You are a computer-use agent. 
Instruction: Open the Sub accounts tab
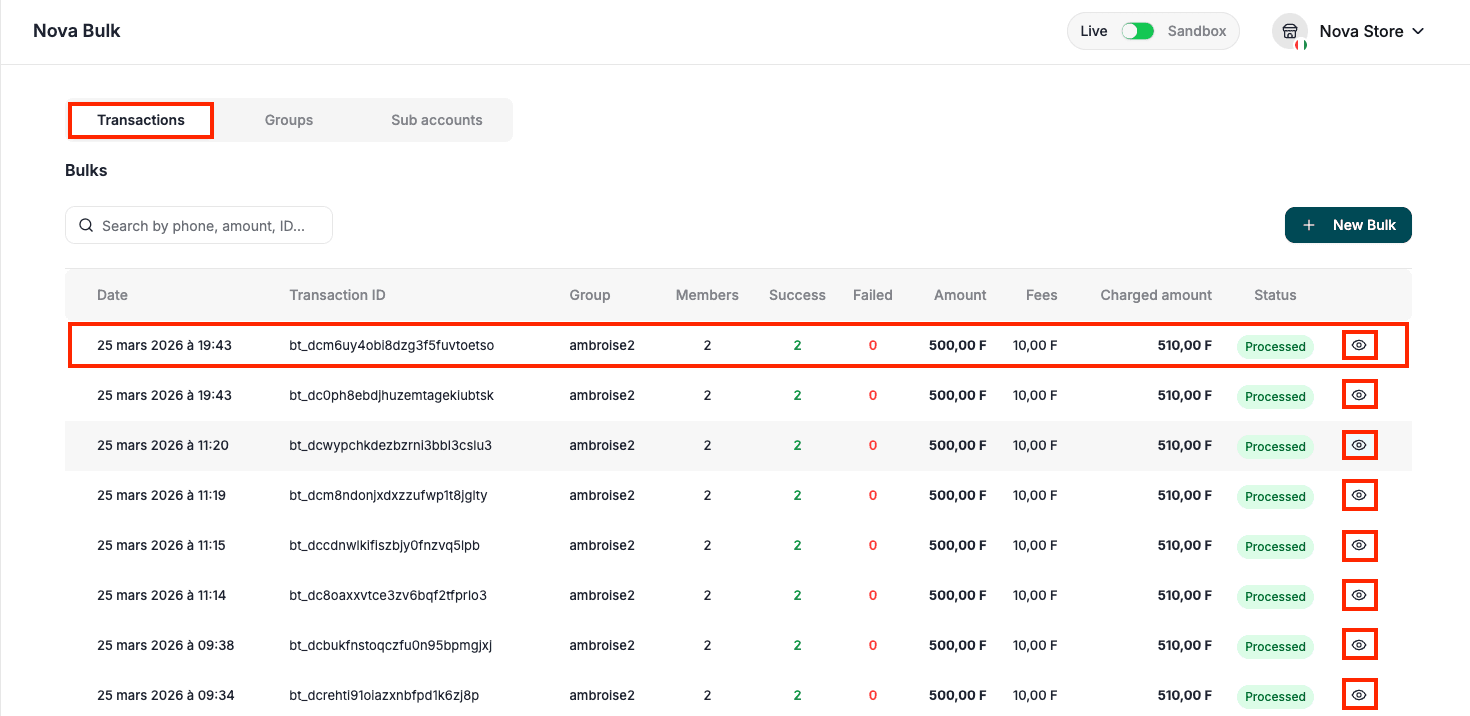436,119
